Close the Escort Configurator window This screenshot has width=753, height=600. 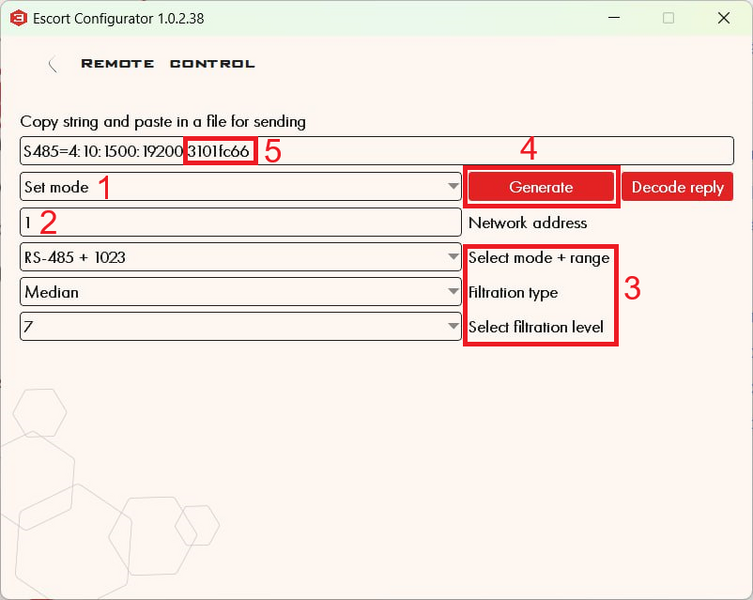click(x=724, y=18)
